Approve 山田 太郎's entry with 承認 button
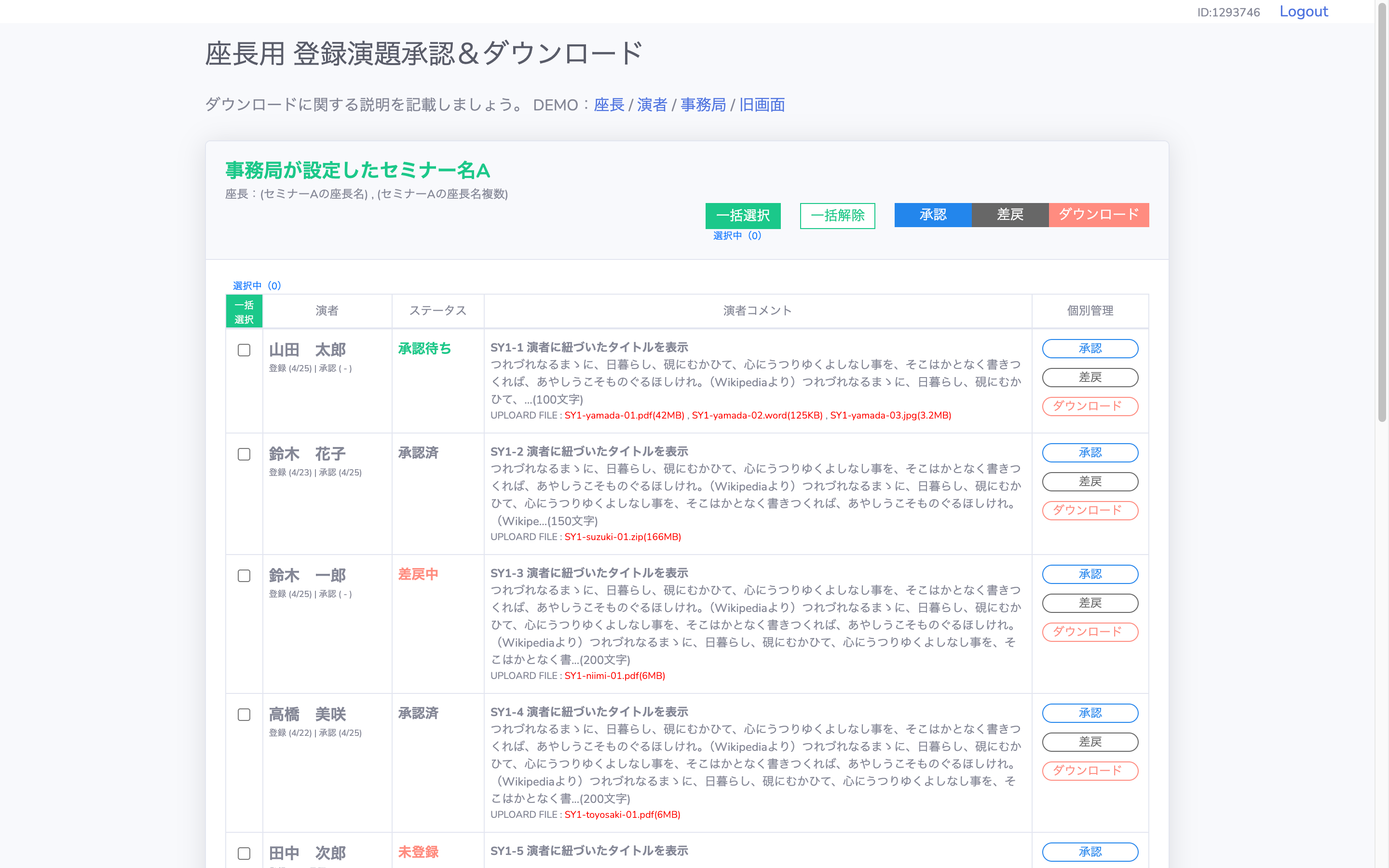 pyautogui.click(x=1089, y=348)
